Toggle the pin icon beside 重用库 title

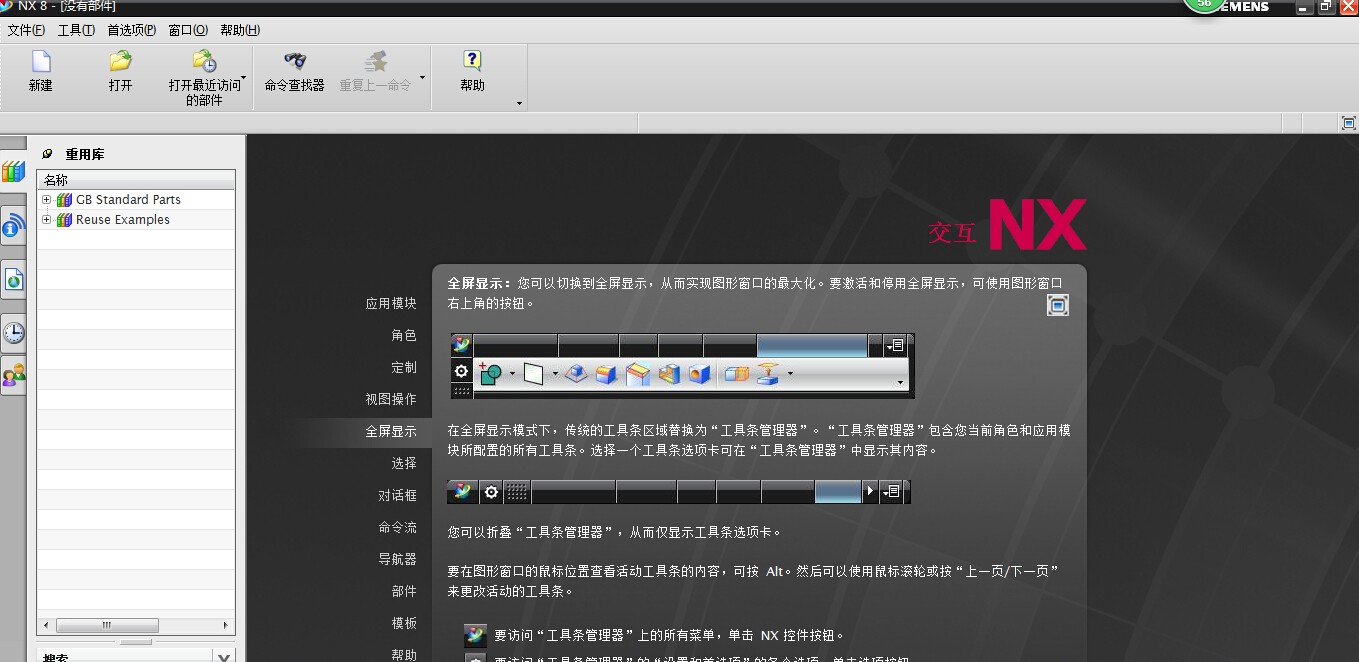point(47,154)
